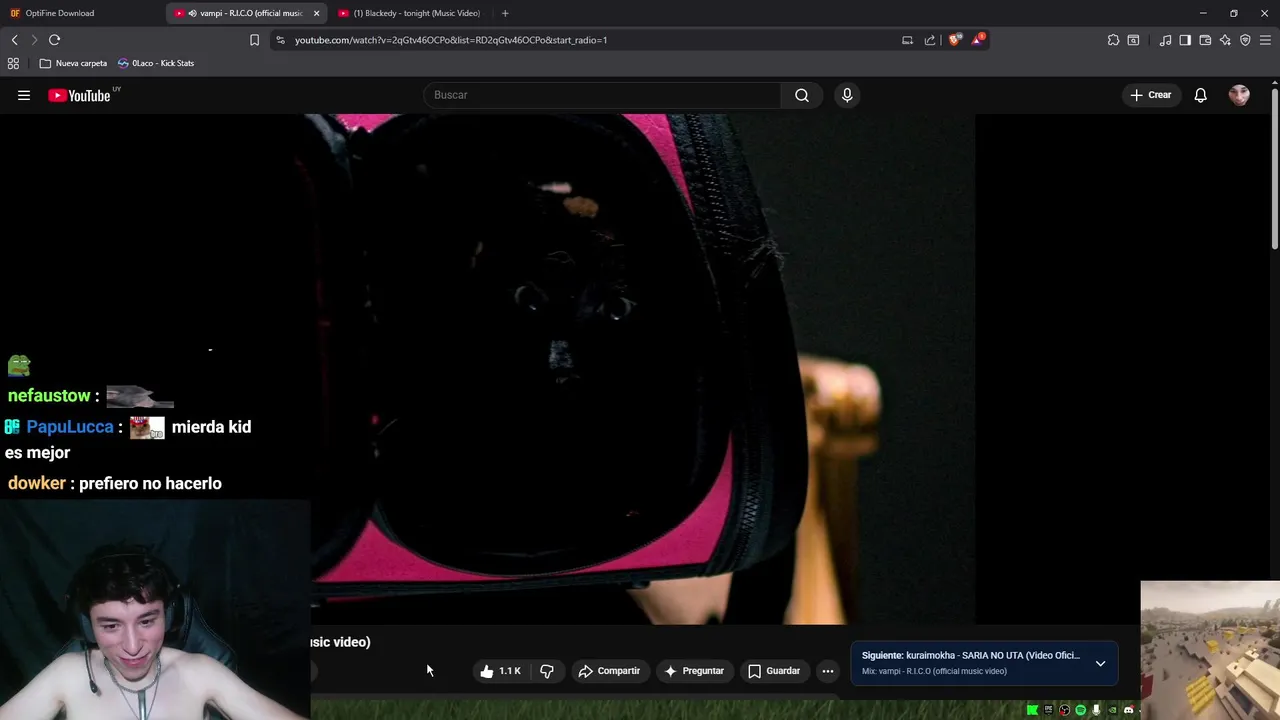Start voice search with the microphone

tap(847, 95)
